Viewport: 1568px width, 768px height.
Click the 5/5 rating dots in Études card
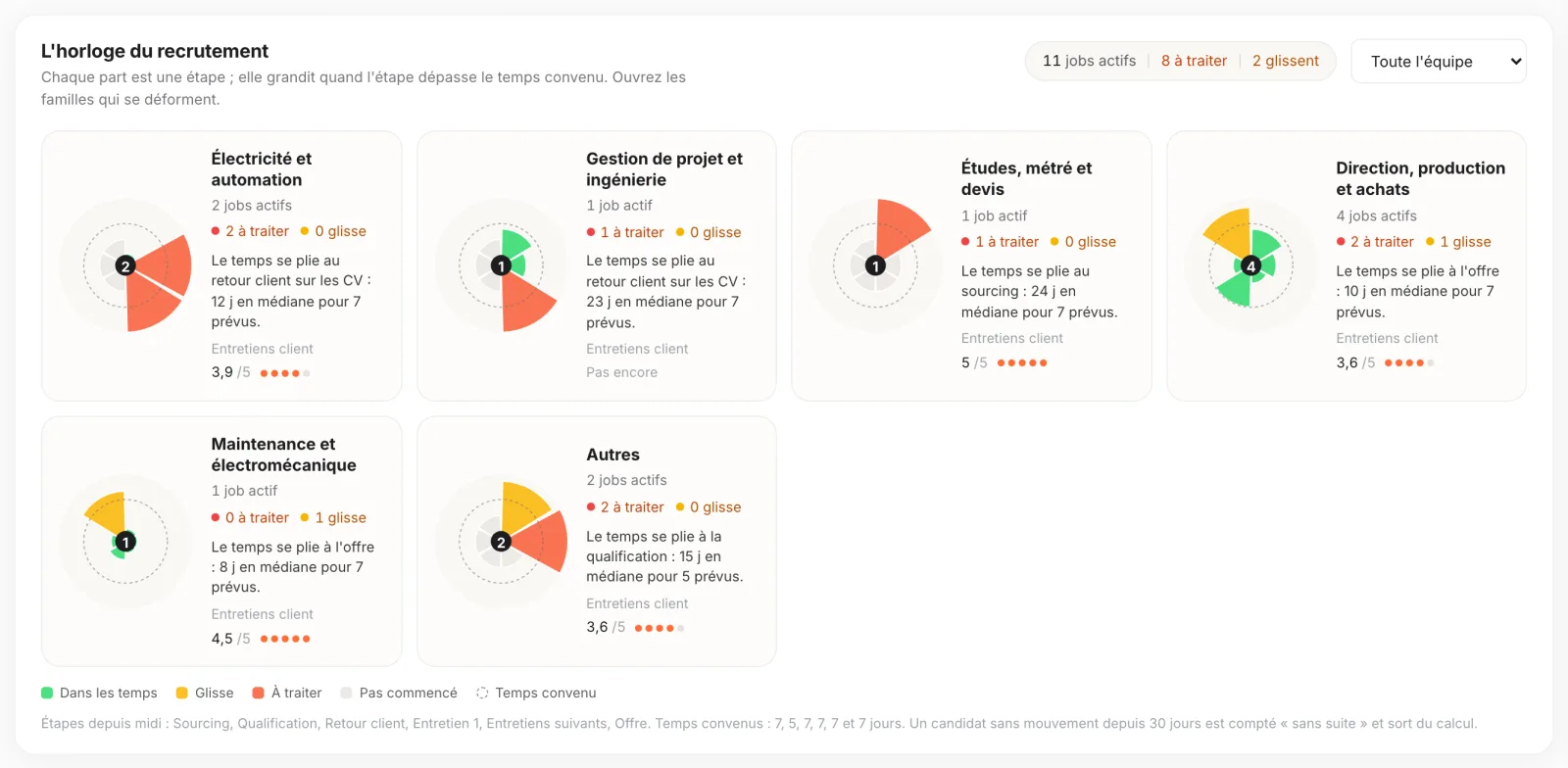[1022, 362]
